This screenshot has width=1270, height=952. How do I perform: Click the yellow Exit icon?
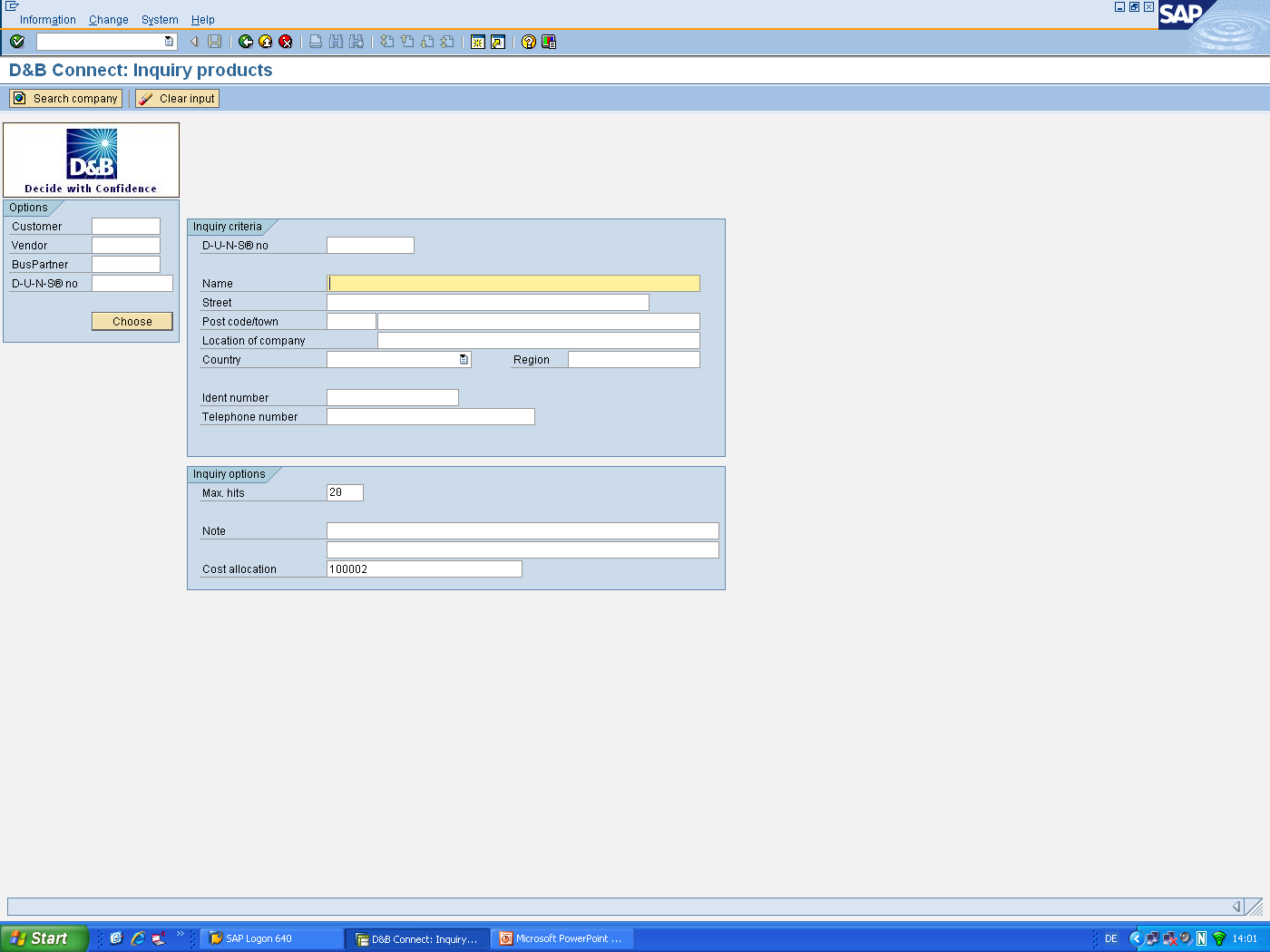pos(266,42)
